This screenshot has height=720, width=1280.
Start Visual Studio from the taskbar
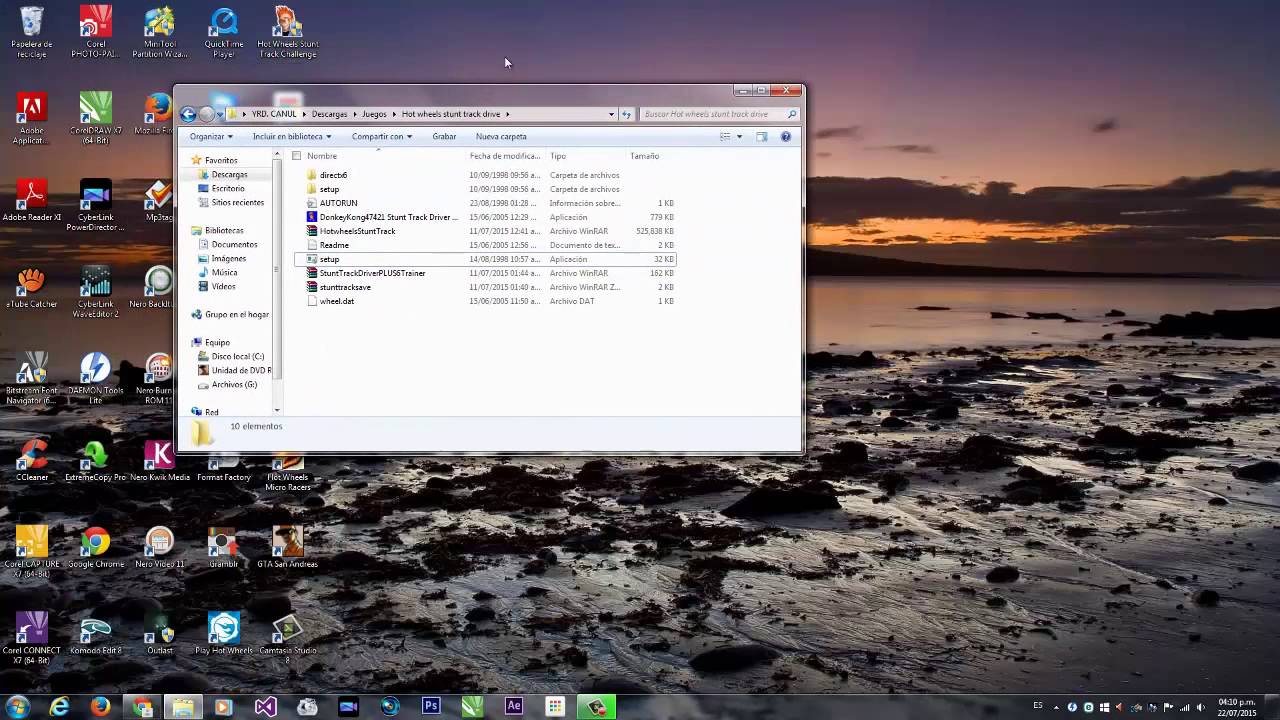pyautogui.click(x=265, y=707)
